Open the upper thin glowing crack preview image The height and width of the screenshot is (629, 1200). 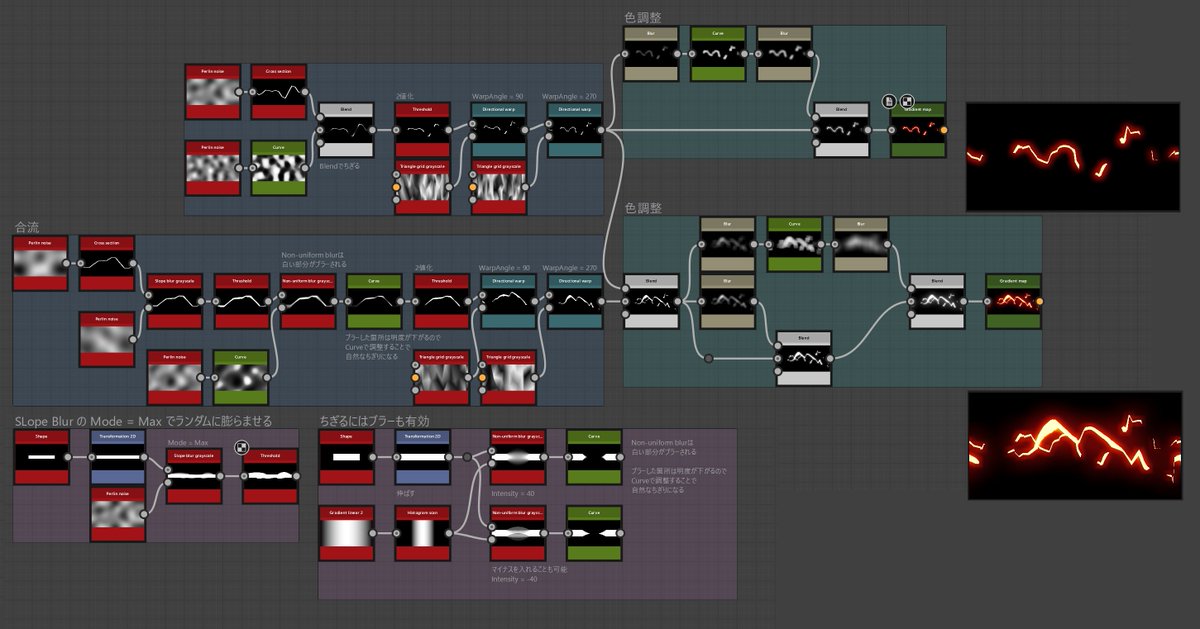pyautogui.click(x=1073, y=155)
